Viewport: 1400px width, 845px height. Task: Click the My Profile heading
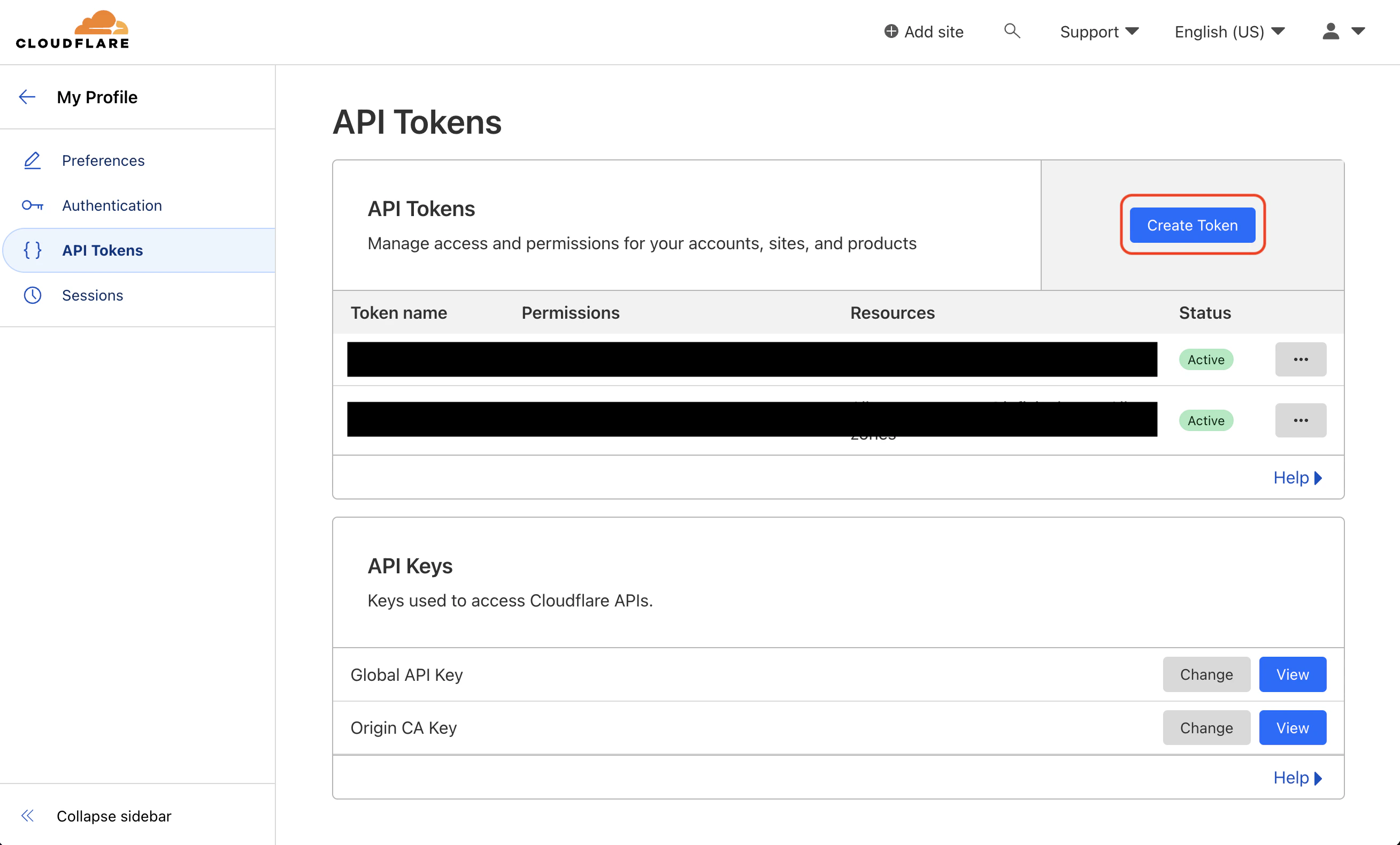click(x=97, y=97)
